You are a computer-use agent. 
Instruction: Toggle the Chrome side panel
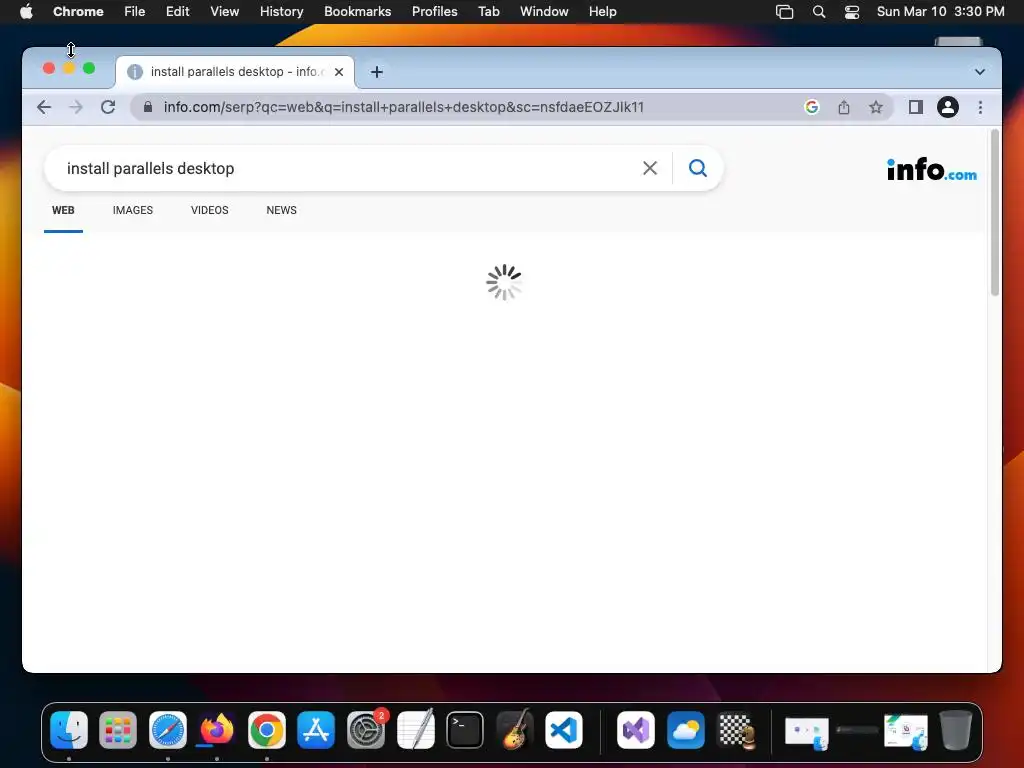916,107
